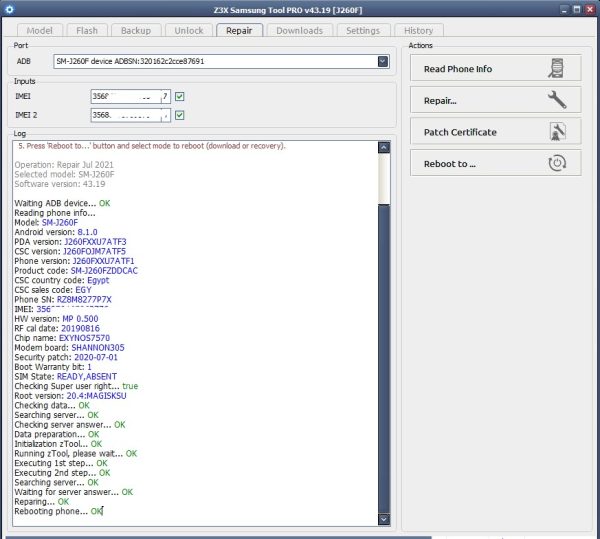Click 'HW version: MP 0.500' line

(56, 319)
